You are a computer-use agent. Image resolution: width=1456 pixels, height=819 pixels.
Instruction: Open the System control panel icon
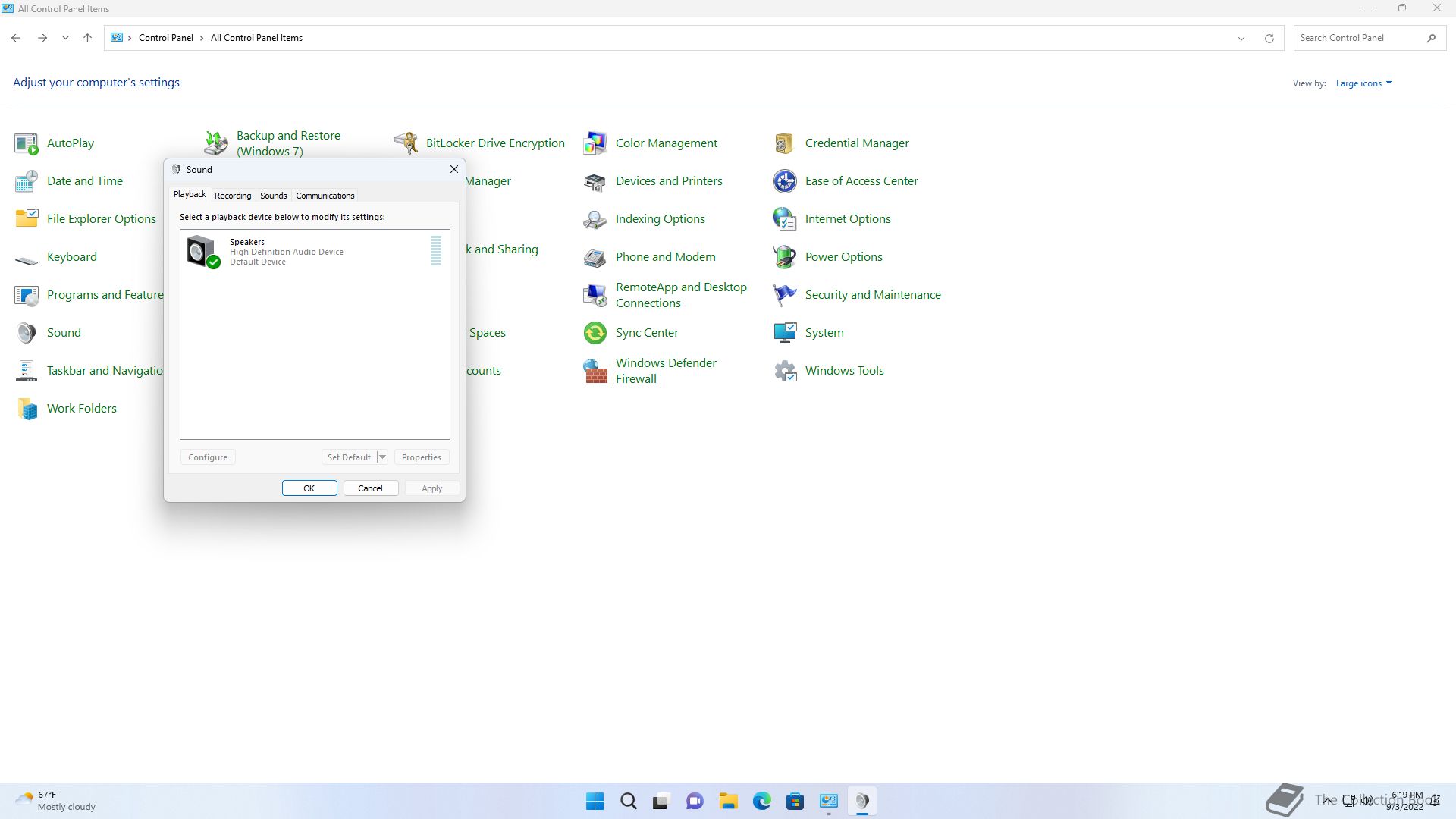785,333
